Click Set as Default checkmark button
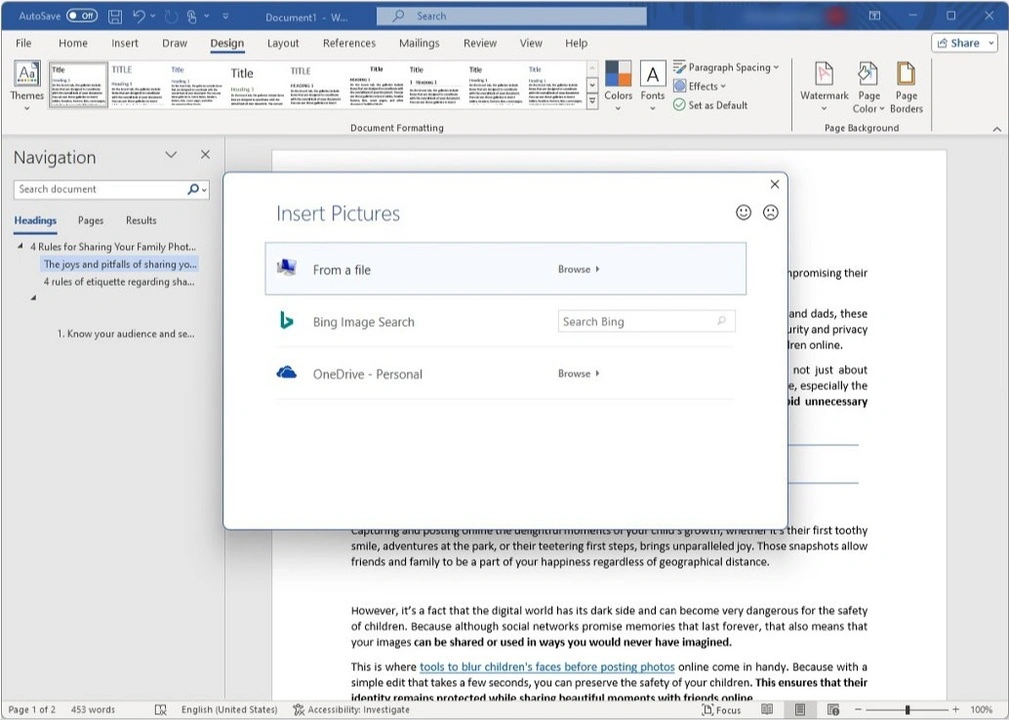The width and height of the screenshot is (1009, 720). click(710, 105)
